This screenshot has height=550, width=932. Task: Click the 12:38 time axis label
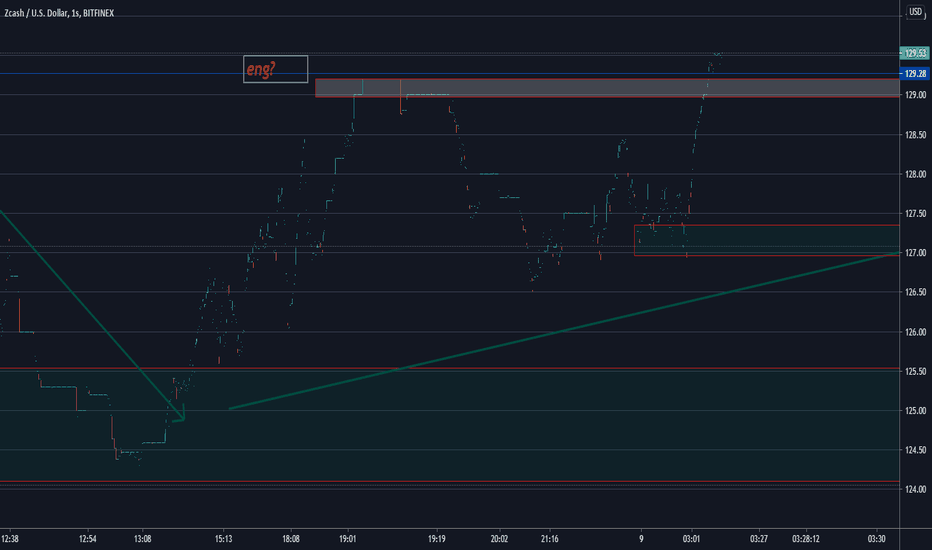pyautogui.click(x=10, y=539)
